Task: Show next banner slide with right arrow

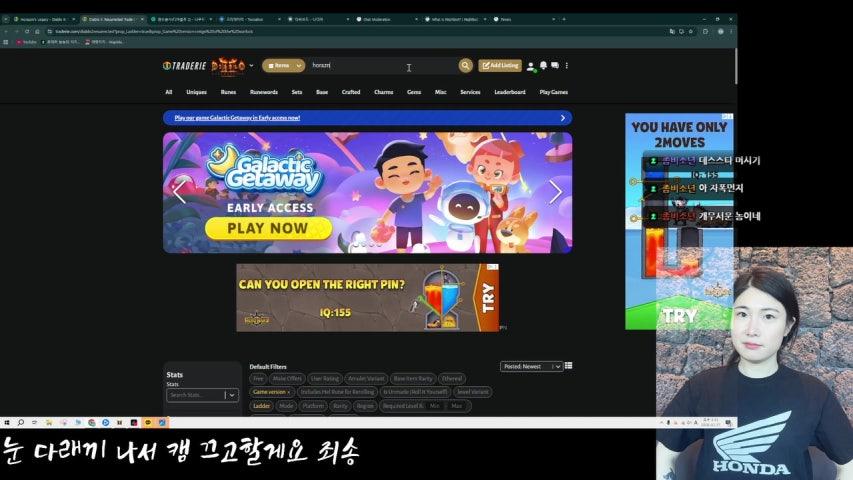Action: coord(555,192)
